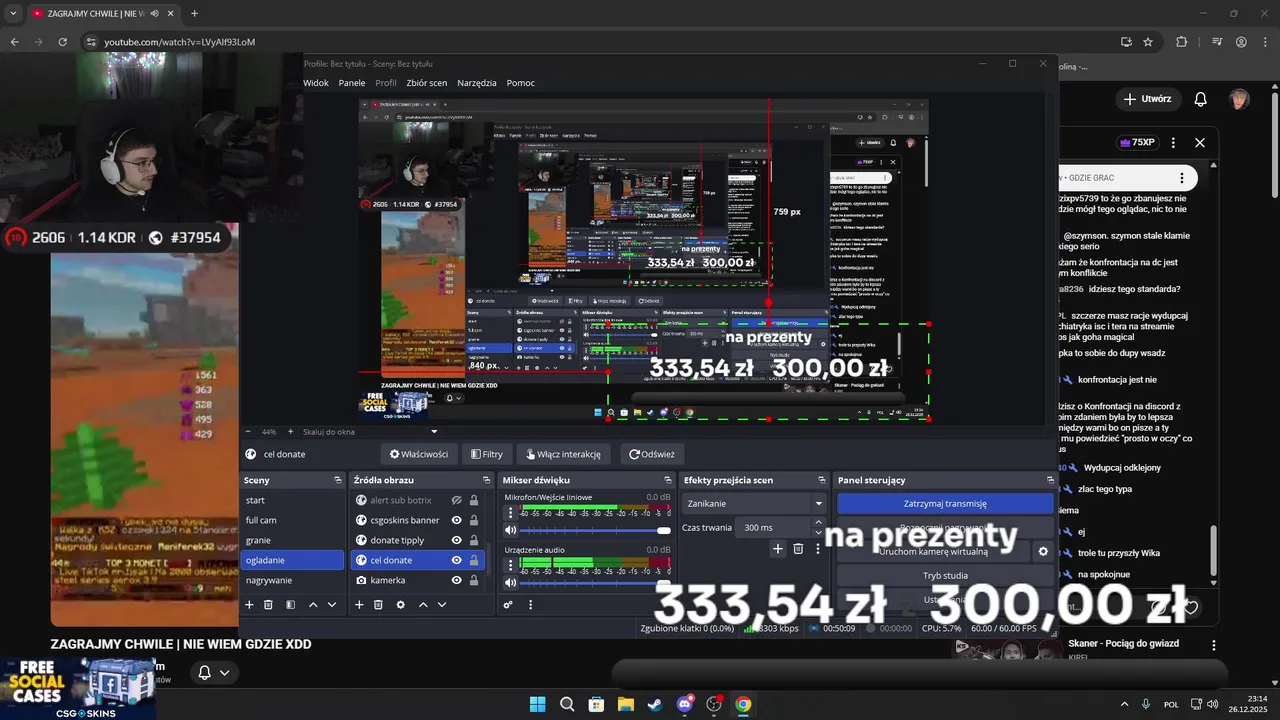
Task: Open Skaner video three-dot menu
Action: pyautogui.click(x=1214, y=645)
